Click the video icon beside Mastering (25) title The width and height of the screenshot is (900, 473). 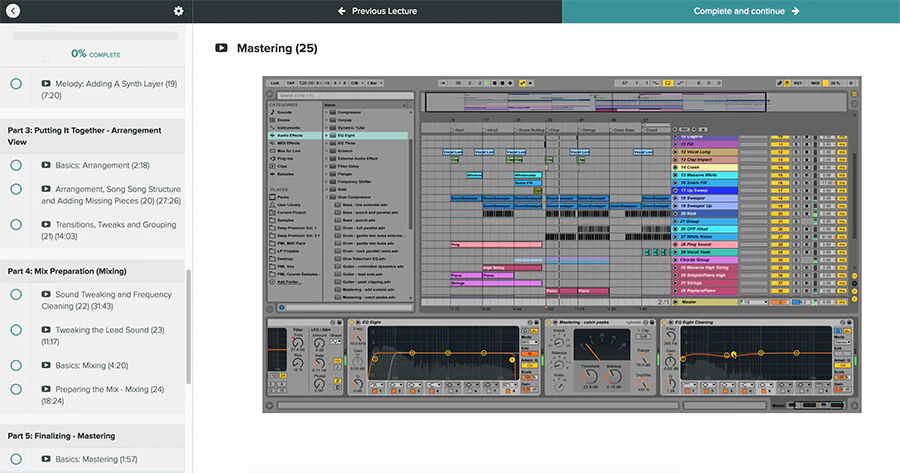click(x=222, y=48)
